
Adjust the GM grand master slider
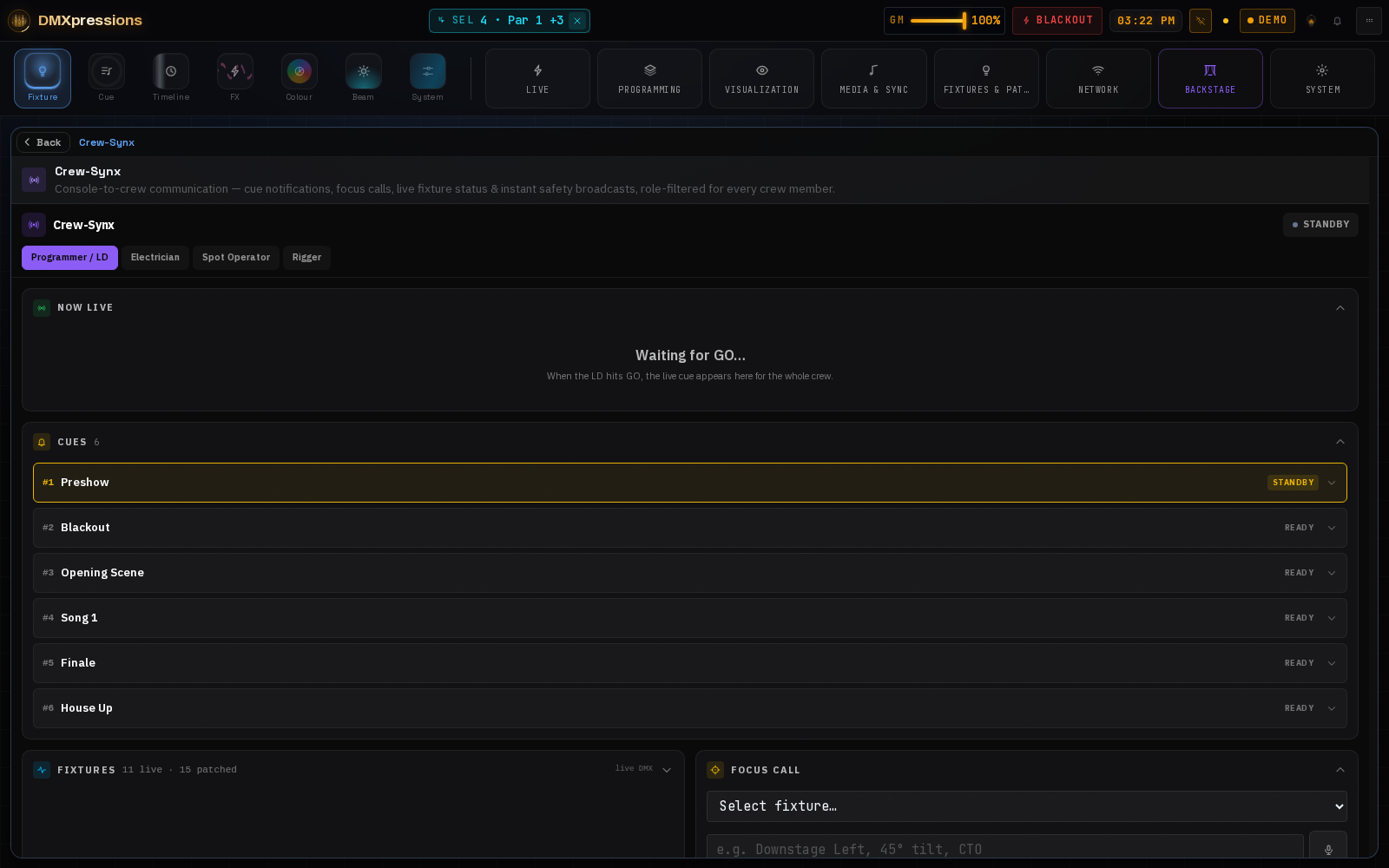point(938,20)
